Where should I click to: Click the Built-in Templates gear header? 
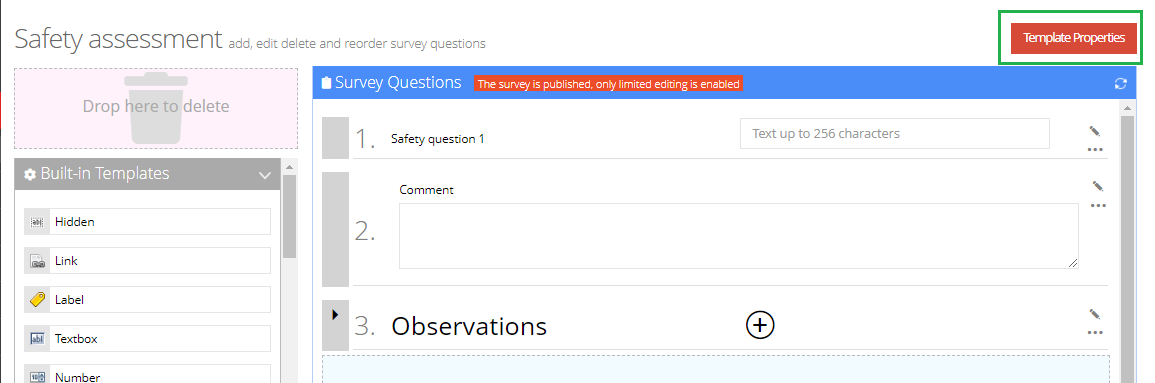147,174
